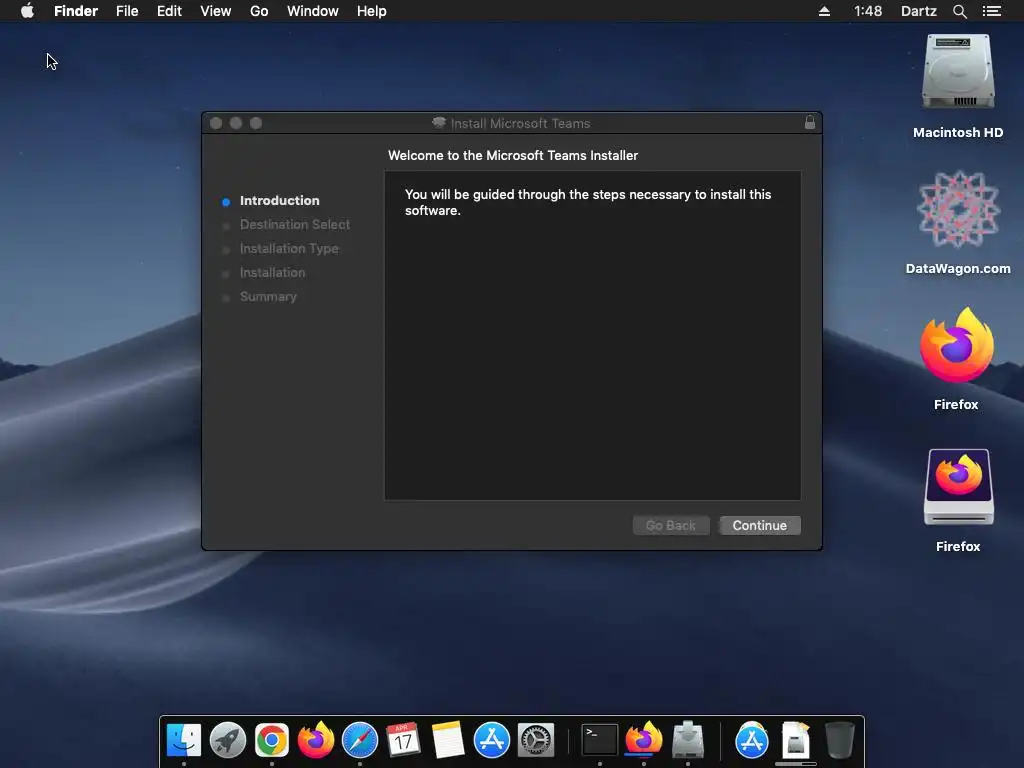
Task: Open the Dartz user menu
Action: (919, 11)
